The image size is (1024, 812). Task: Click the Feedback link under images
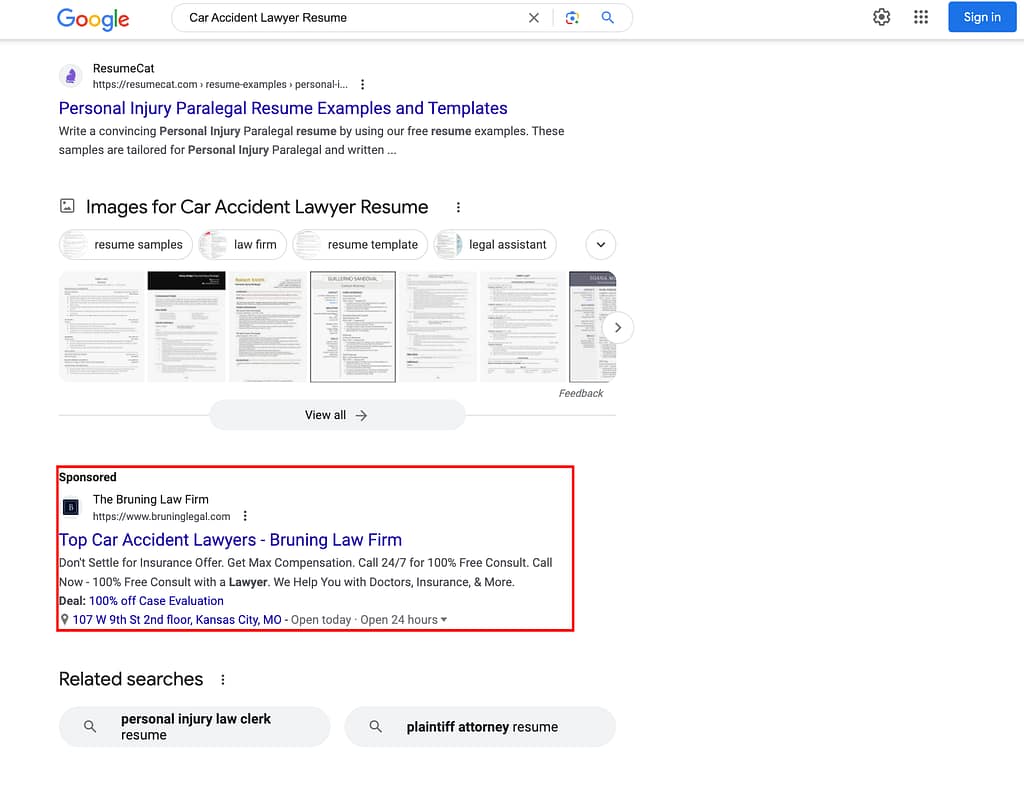pyautogui.click(x=581, y=393)
